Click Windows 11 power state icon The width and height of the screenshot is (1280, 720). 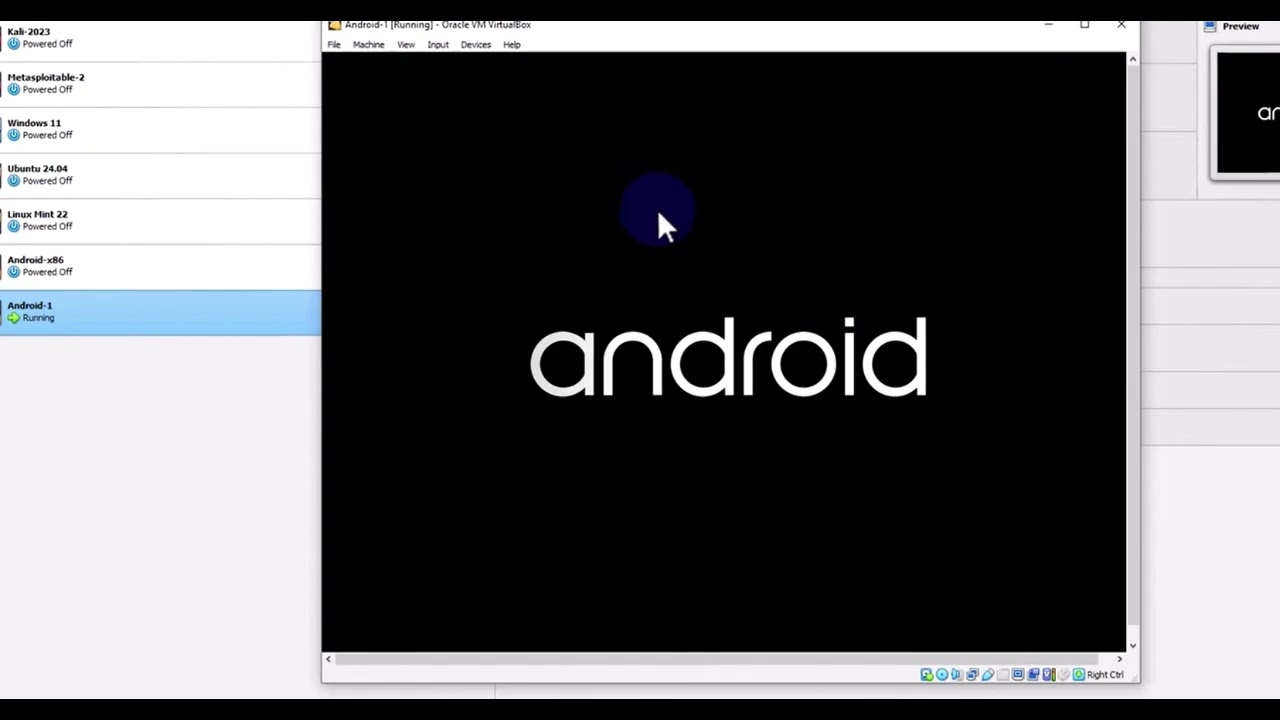click(x=13, y=135)
